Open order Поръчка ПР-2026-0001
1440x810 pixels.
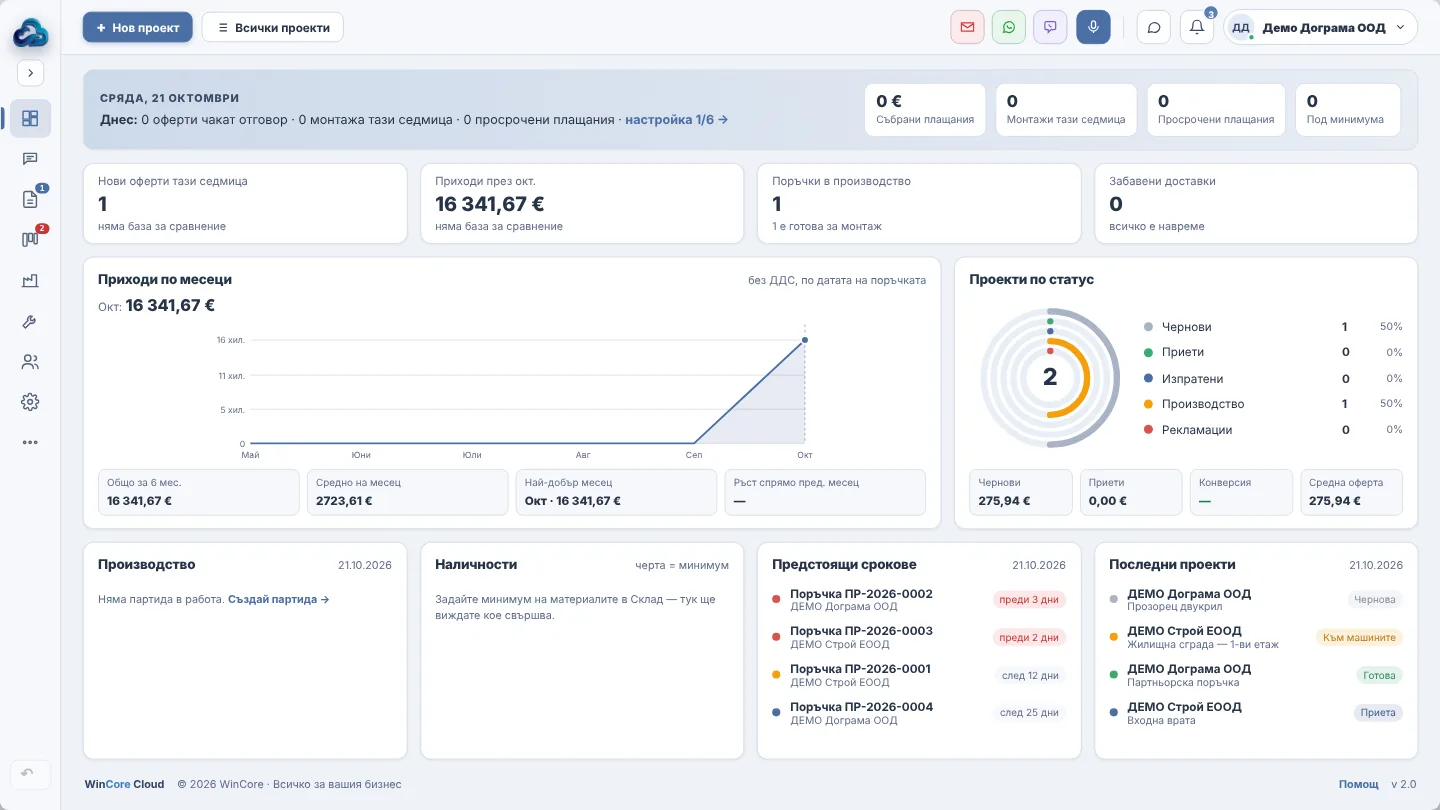(919, 675)
